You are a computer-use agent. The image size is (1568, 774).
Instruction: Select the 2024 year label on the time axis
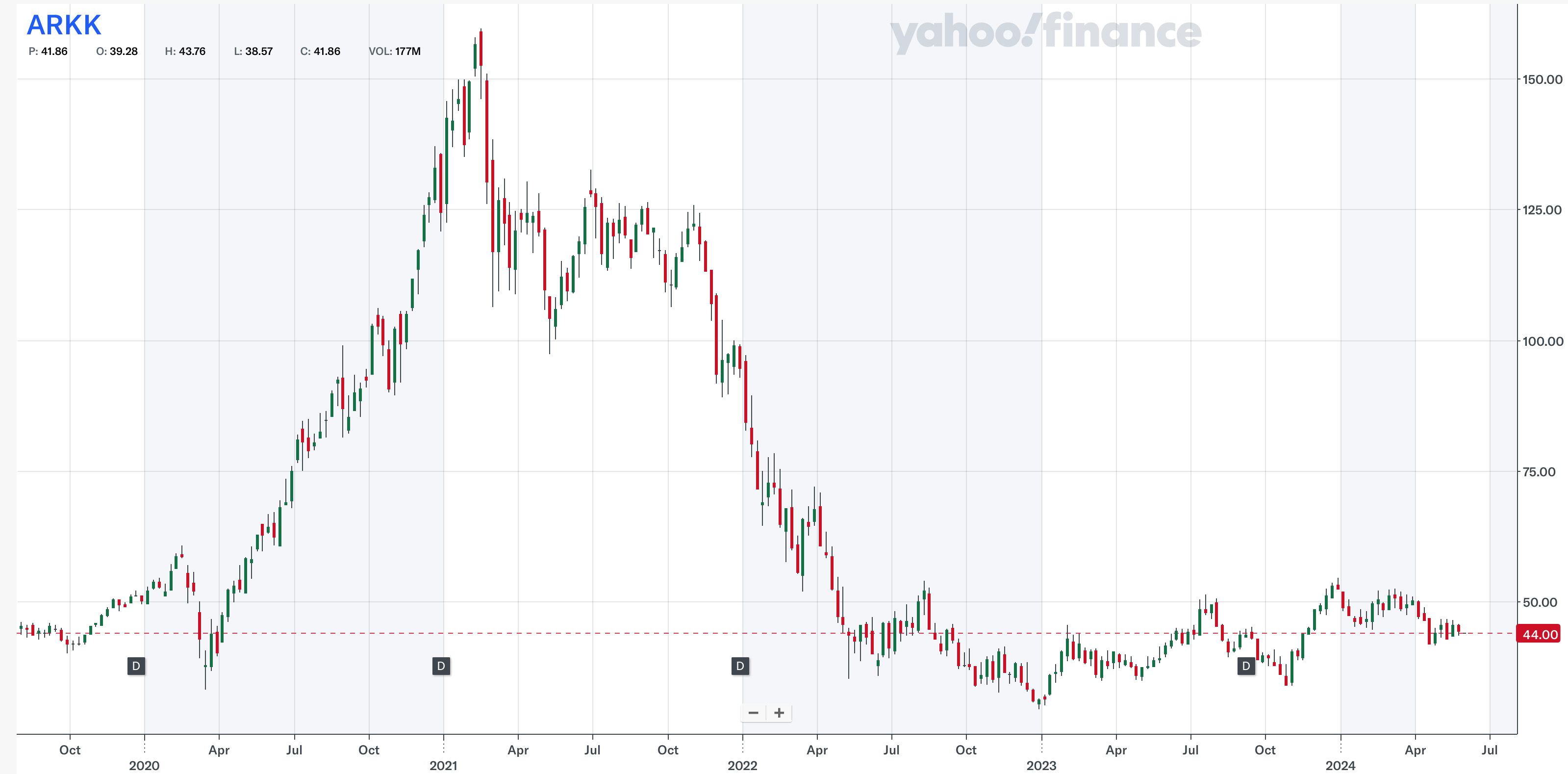1340,766
